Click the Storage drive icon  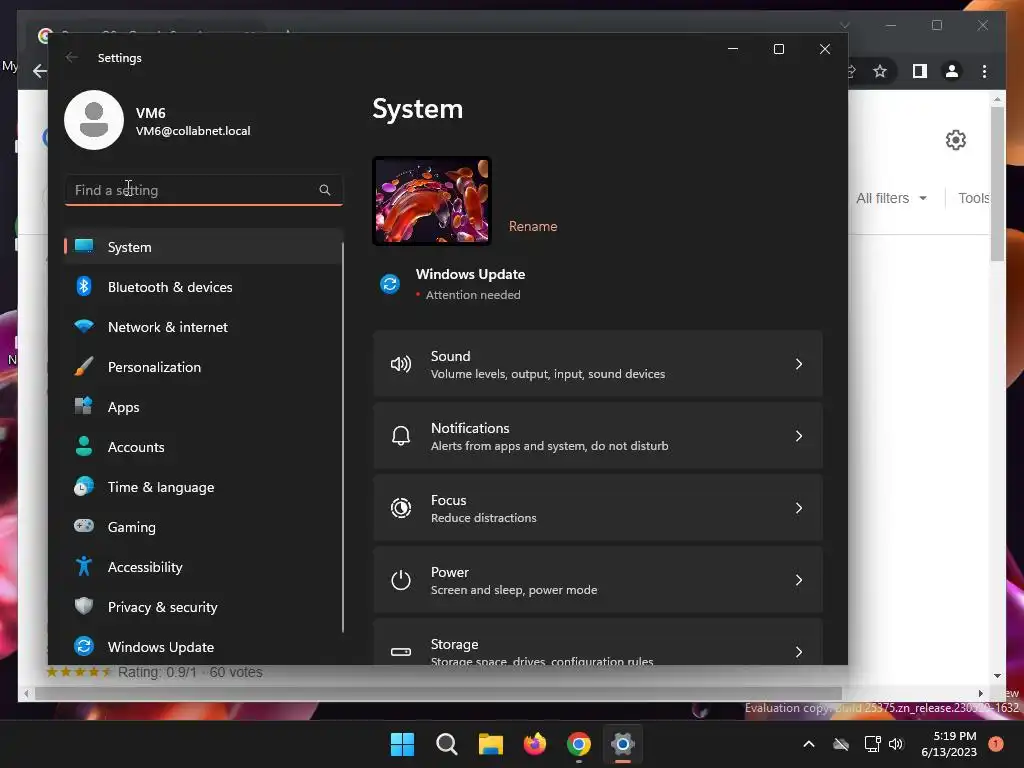[x=400, y=652]
